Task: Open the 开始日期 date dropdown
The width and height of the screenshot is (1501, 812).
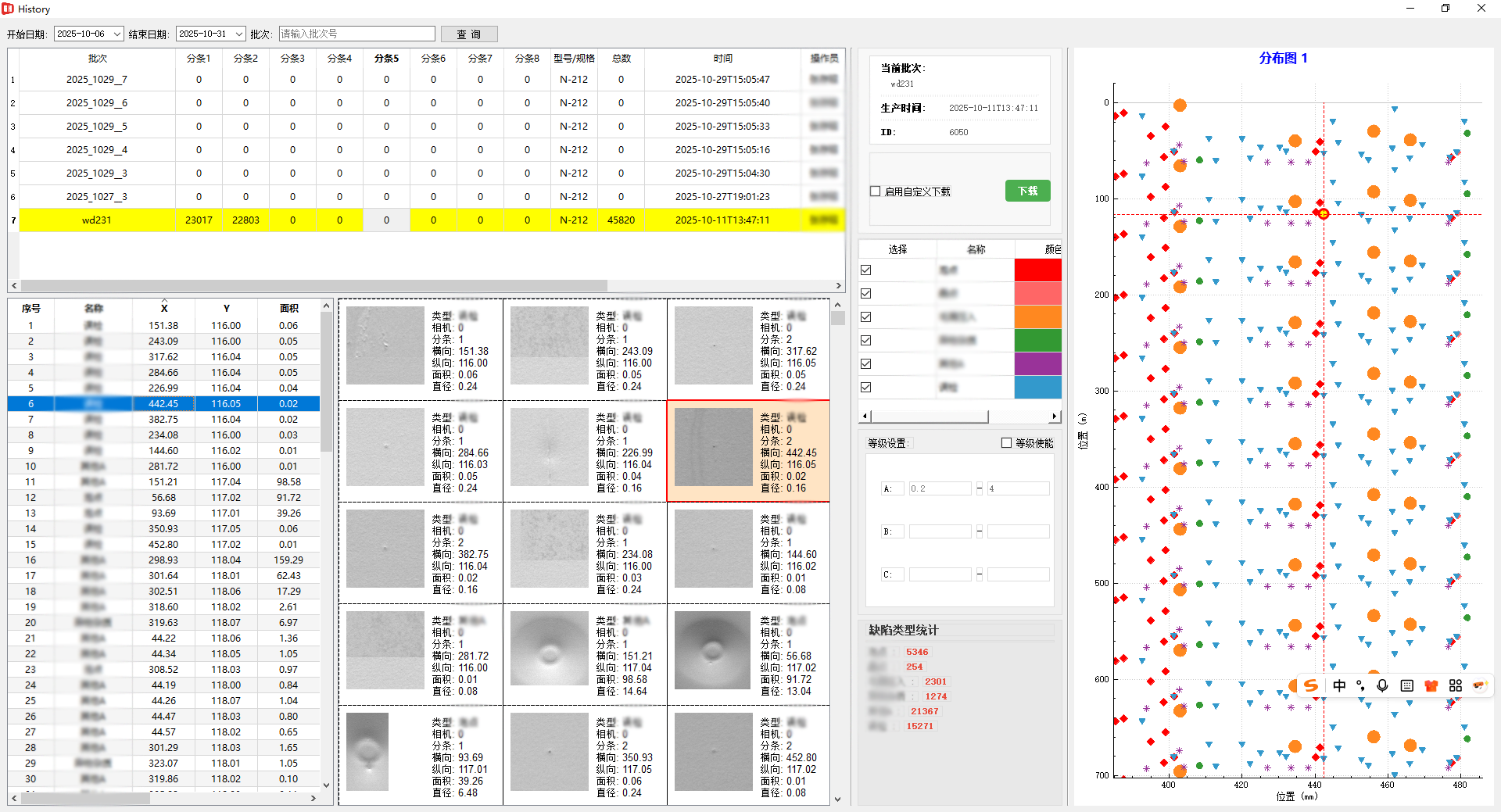Action: click(117, 34)
